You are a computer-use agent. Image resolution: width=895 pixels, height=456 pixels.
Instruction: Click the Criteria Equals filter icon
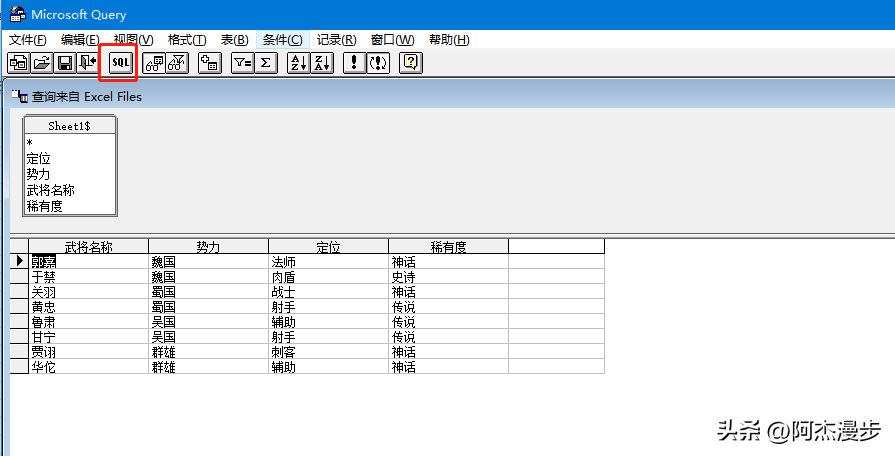click(243, 62)
